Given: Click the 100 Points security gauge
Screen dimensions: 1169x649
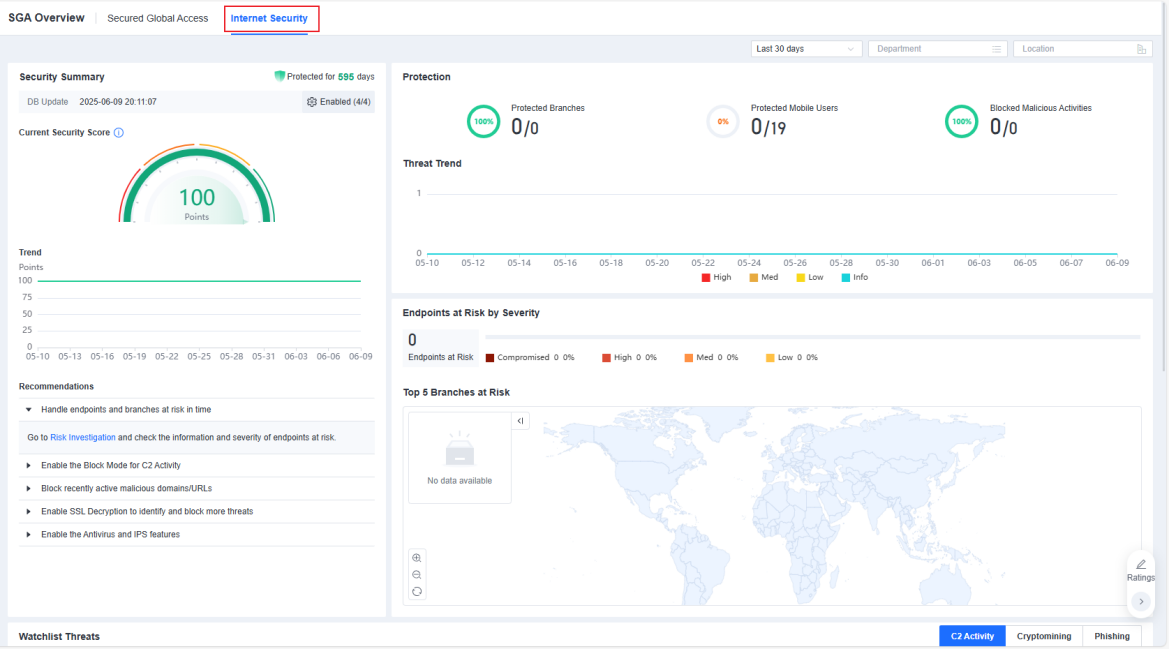Looking at the screenshot, I should point(197,186).
